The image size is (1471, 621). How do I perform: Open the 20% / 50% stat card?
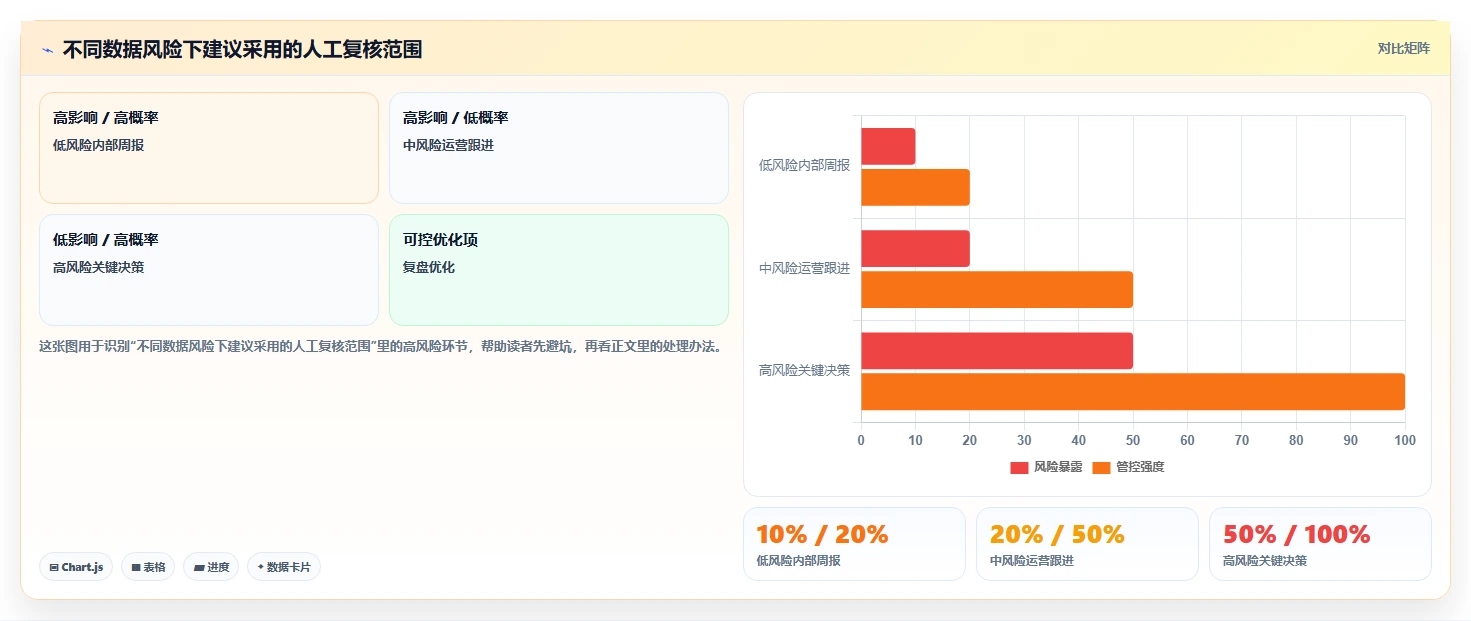pos(1087,544)
